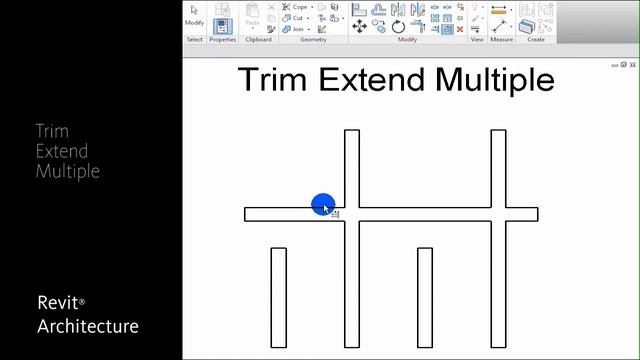Toggle the Properties palette button

click(222, 27)
